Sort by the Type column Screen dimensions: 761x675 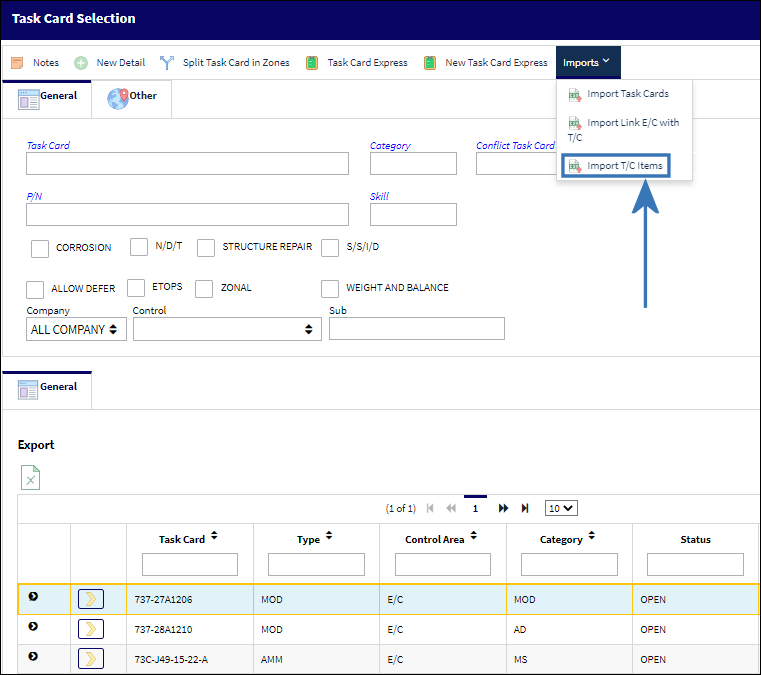pos(329,536)
